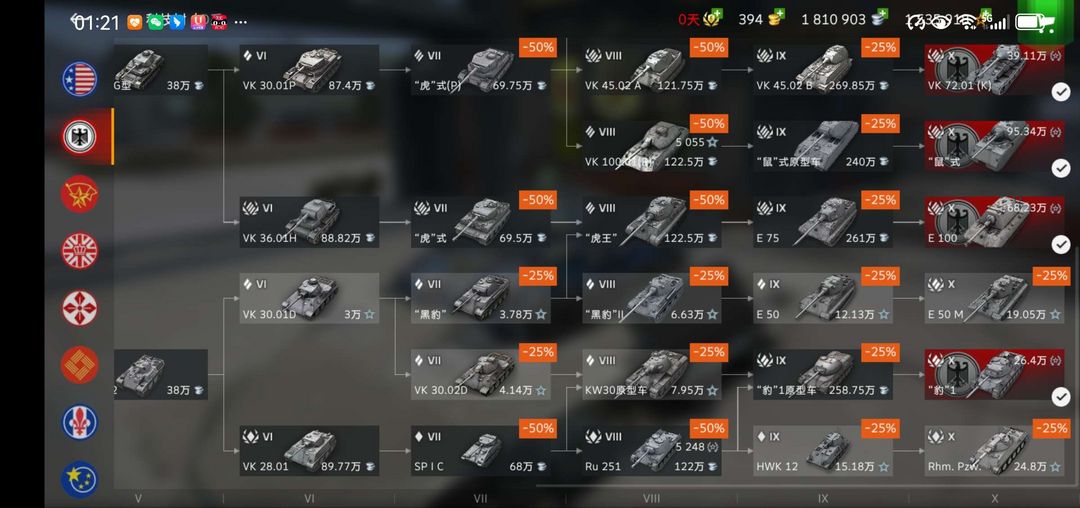The image size is (1080, 508).
Task: Toggle checkmark beside VK 72.01 (K)
Action: click(1061, 92)
